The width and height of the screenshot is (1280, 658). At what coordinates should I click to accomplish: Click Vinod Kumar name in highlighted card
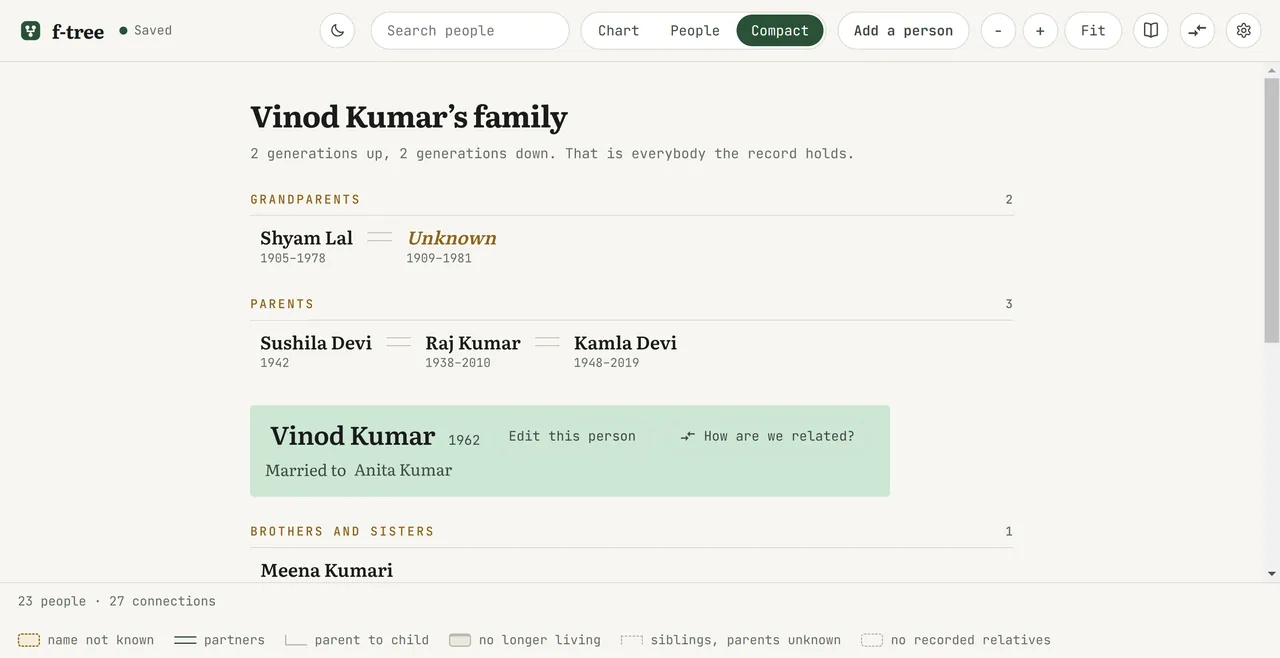tap(353, 436)
